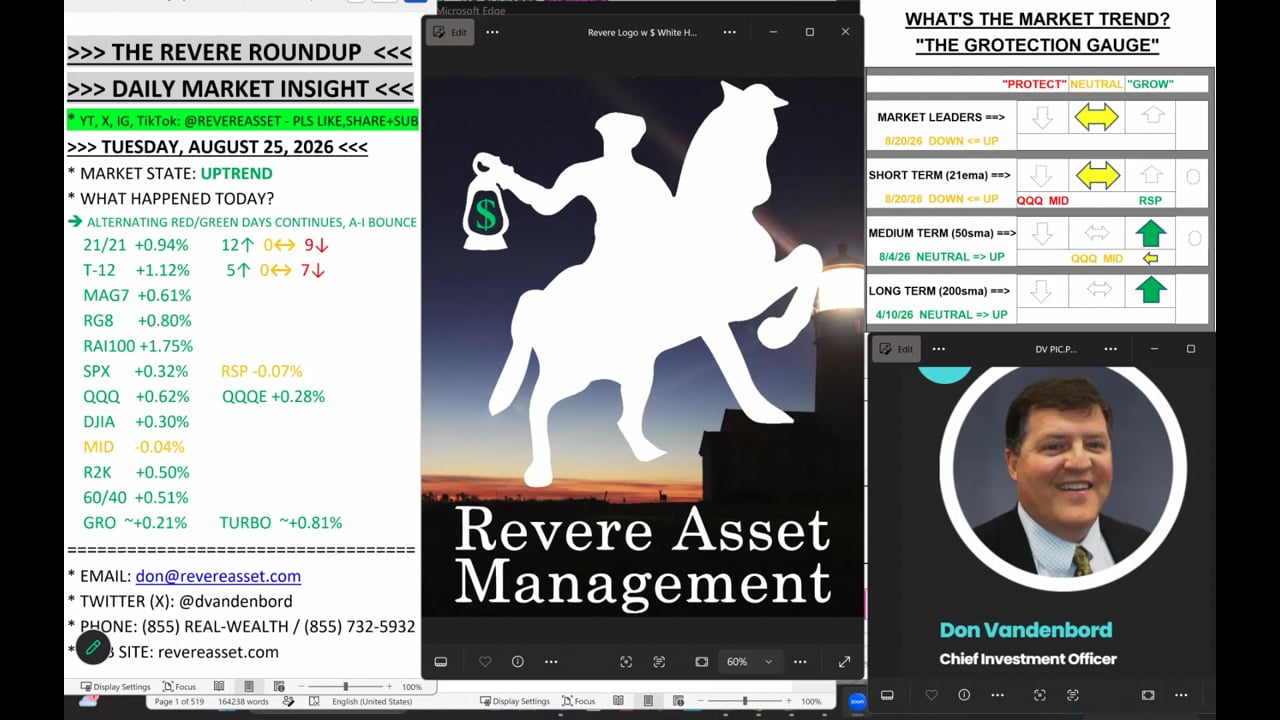Click 100% zoom level in left Word window
This screenshot has width=1280, height=720.
tap(411, 687)
